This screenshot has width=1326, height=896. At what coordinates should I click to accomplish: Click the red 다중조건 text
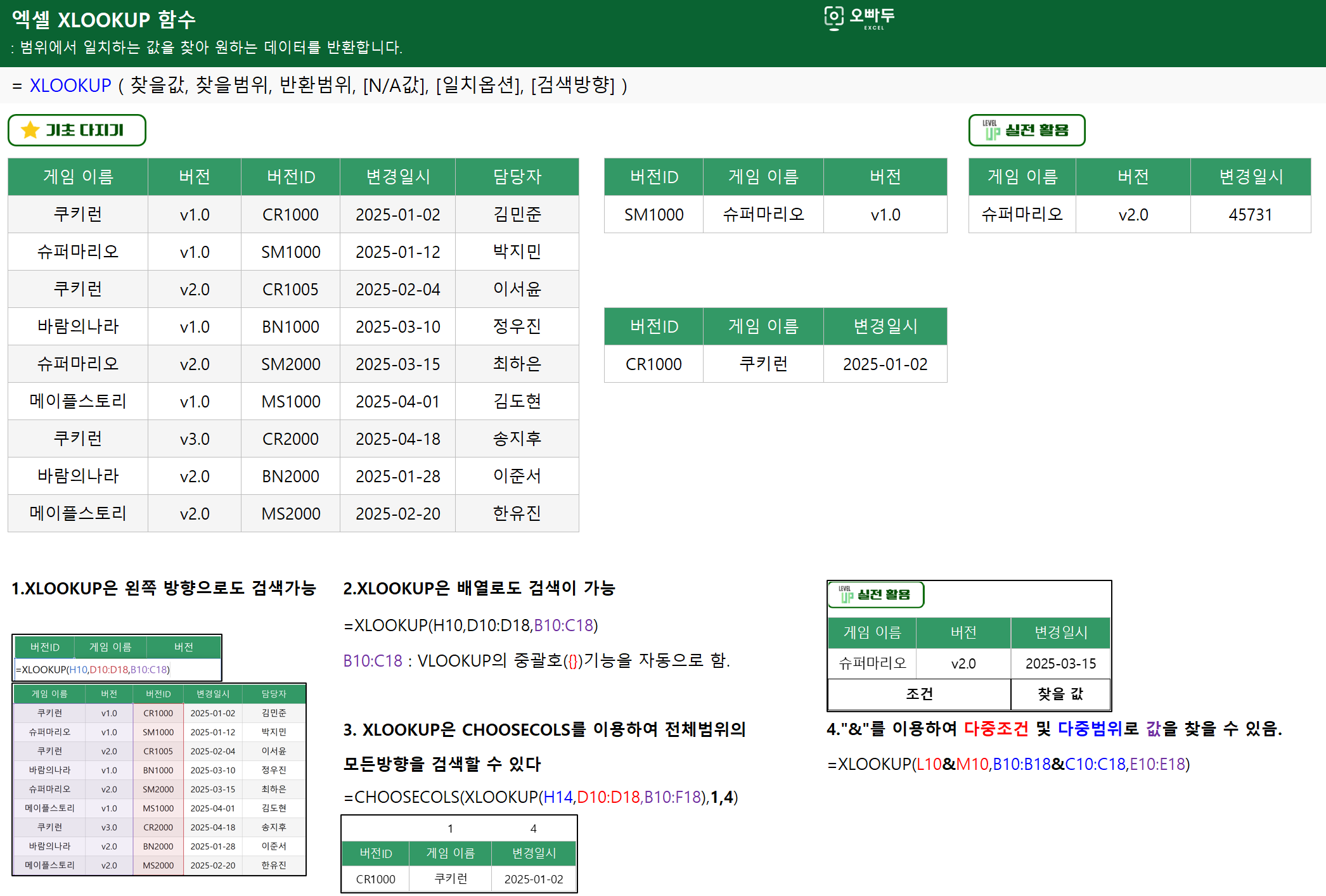996,729
